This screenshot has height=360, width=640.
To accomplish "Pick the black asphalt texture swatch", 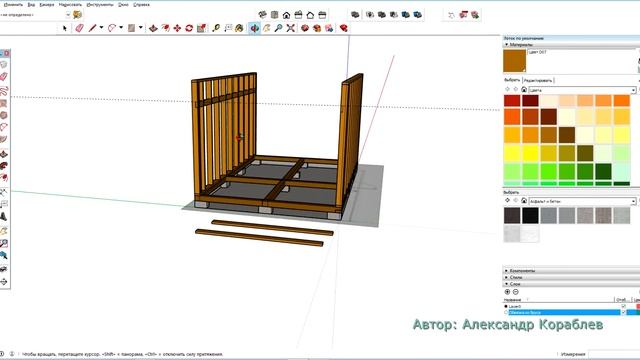I will [x=530, y=216].
